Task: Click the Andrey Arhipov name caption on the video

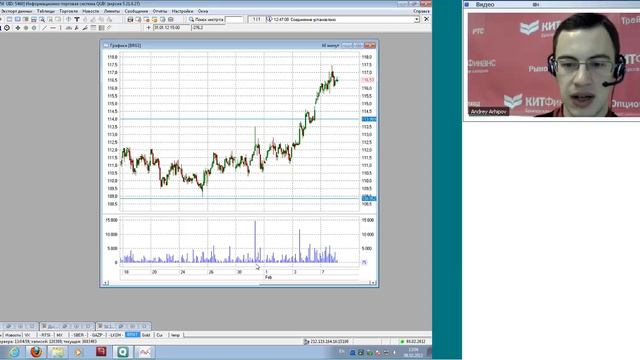Action: point(489,112)
